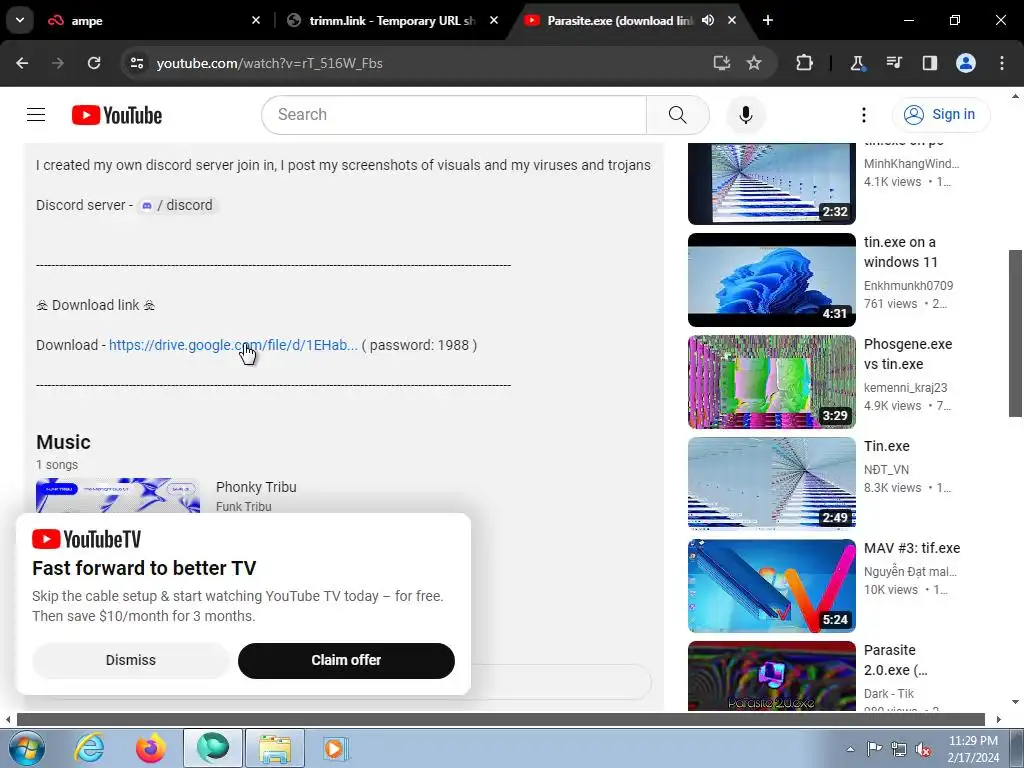Click the 'Phosgene.exe vs tin.exe' title
1024x768 pixels.
pos(908,354)
